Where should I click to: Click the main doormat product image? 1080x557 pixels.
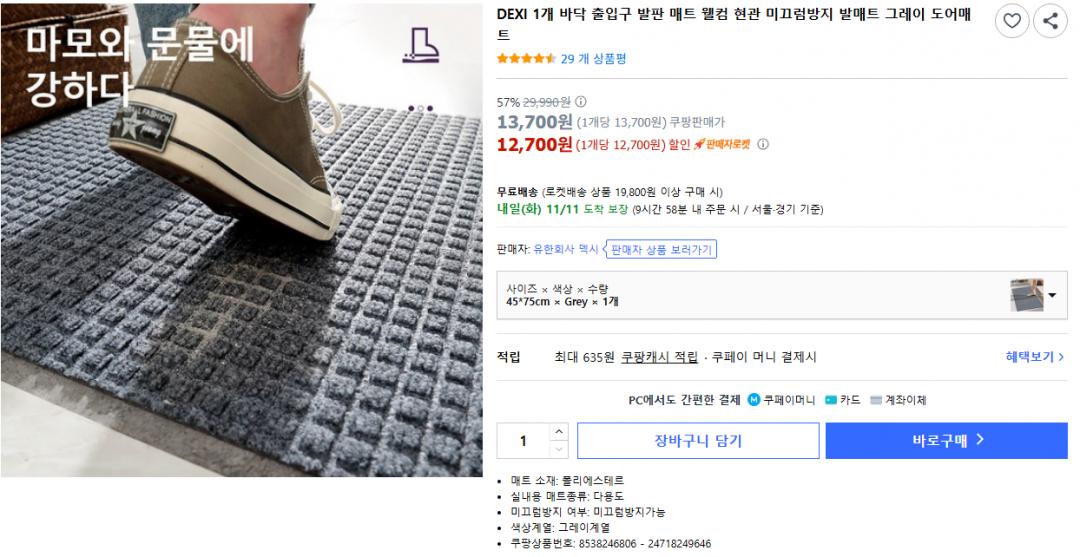(x=241, y=240)
